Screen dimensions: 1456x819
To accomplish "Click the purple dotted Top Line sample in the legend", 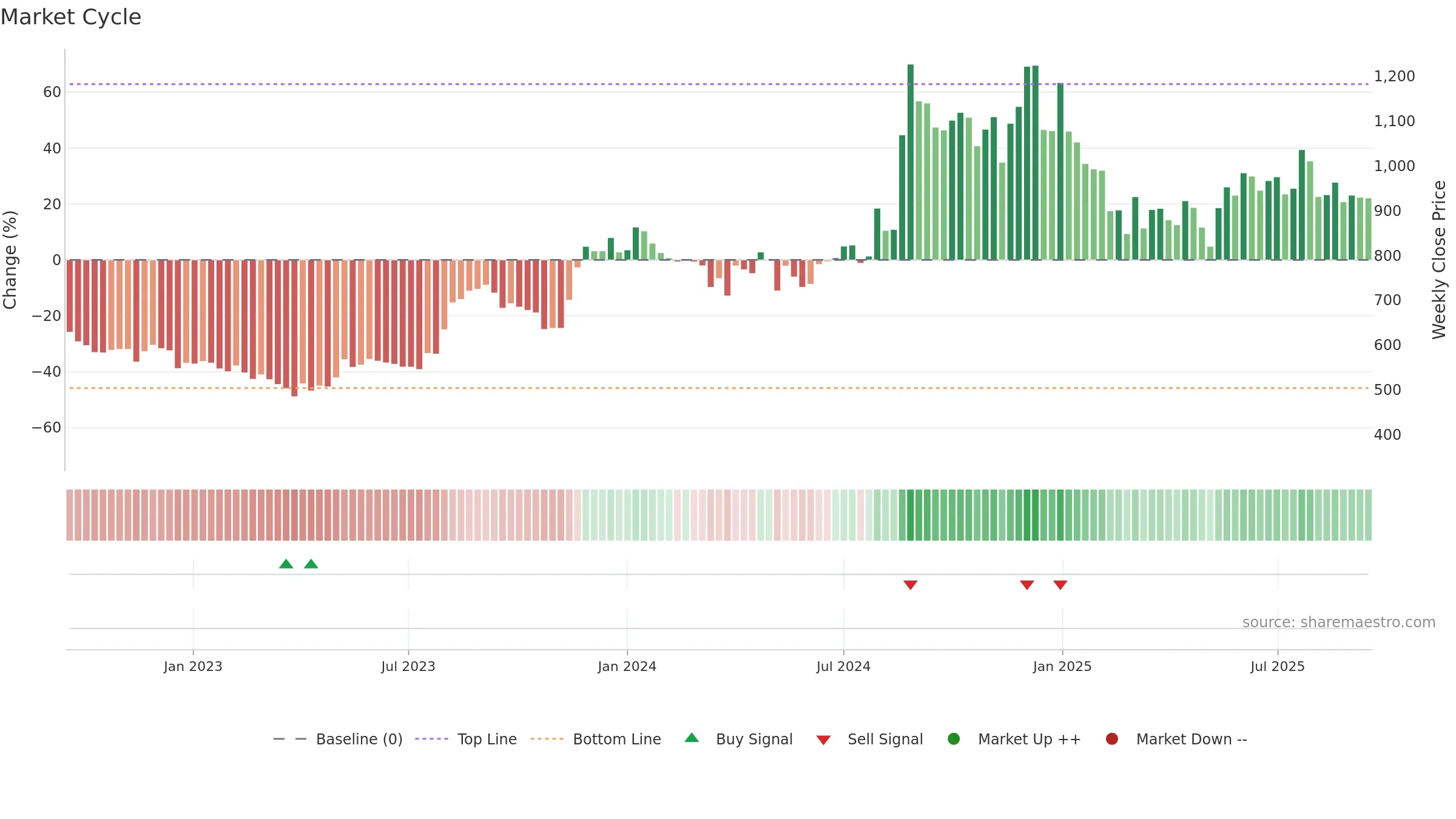I will (x=431, y=739).
